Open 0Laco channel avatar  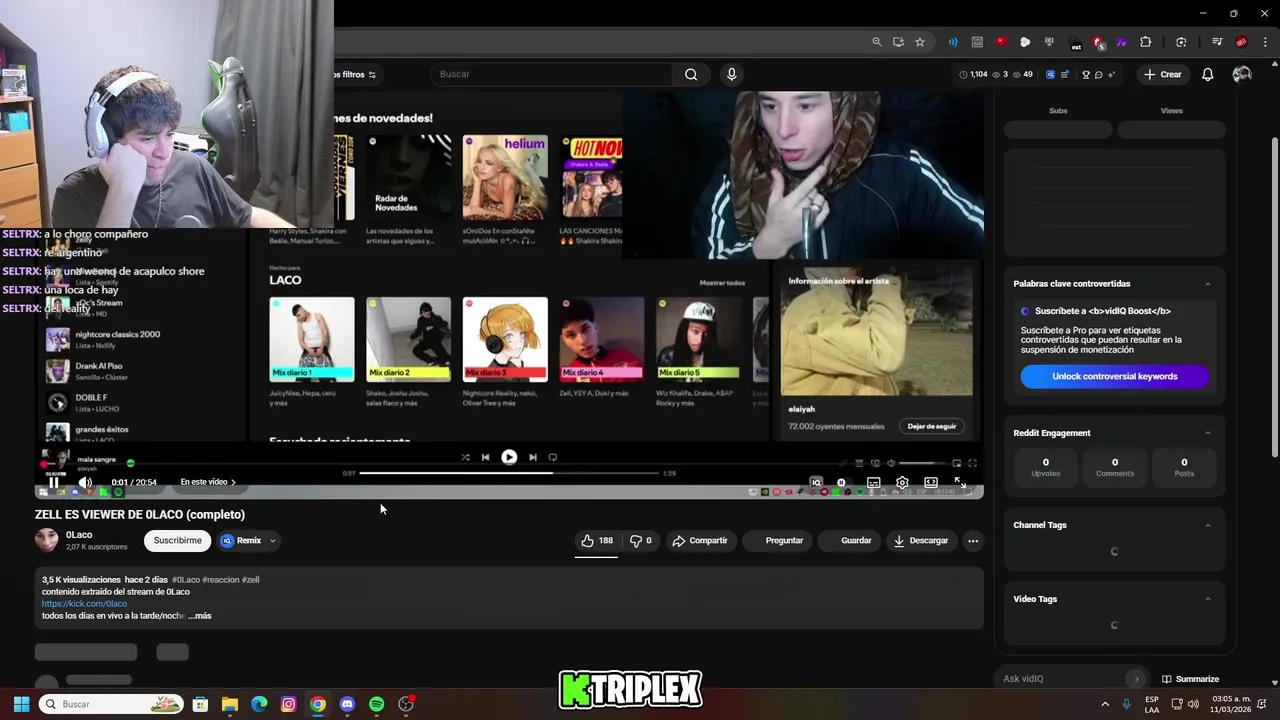pos(47,540)
